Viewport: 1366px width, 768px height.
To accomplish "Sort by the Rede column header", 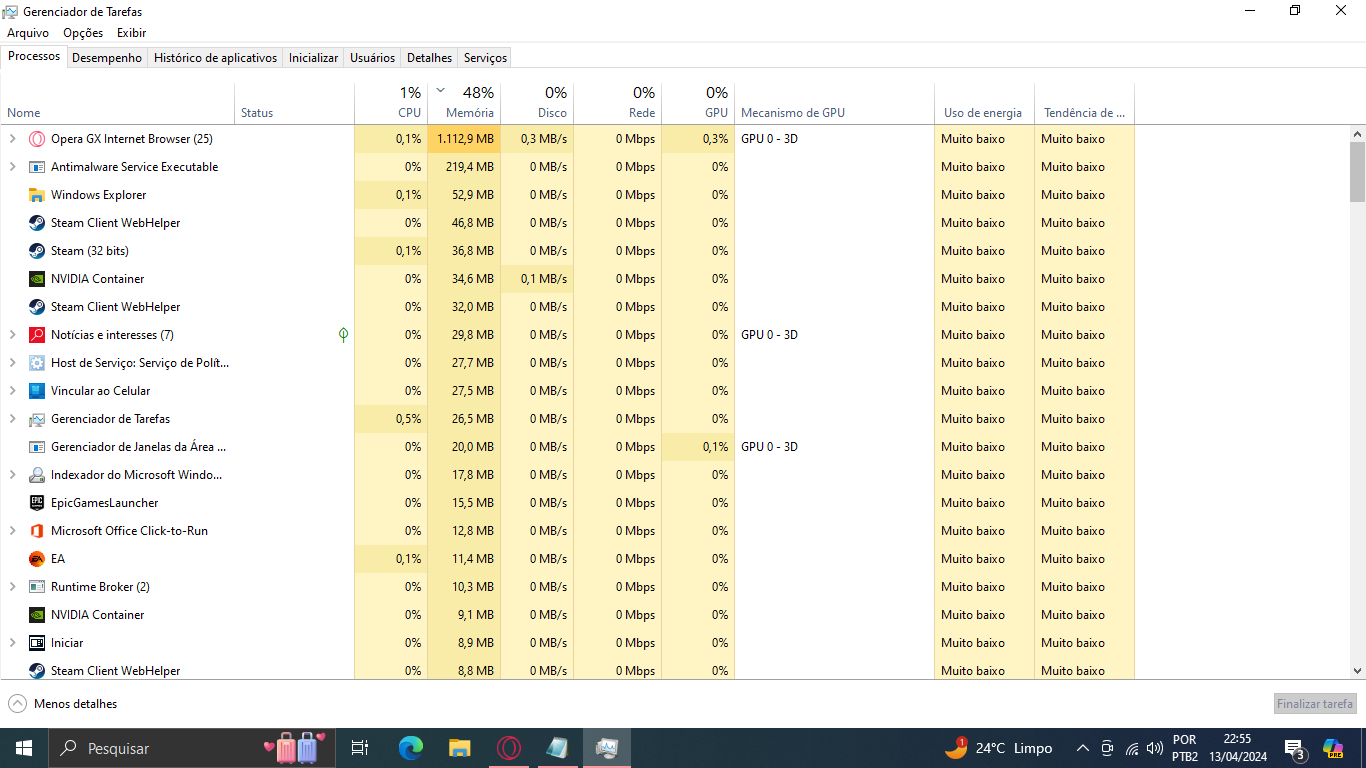I will coord(618,103).
